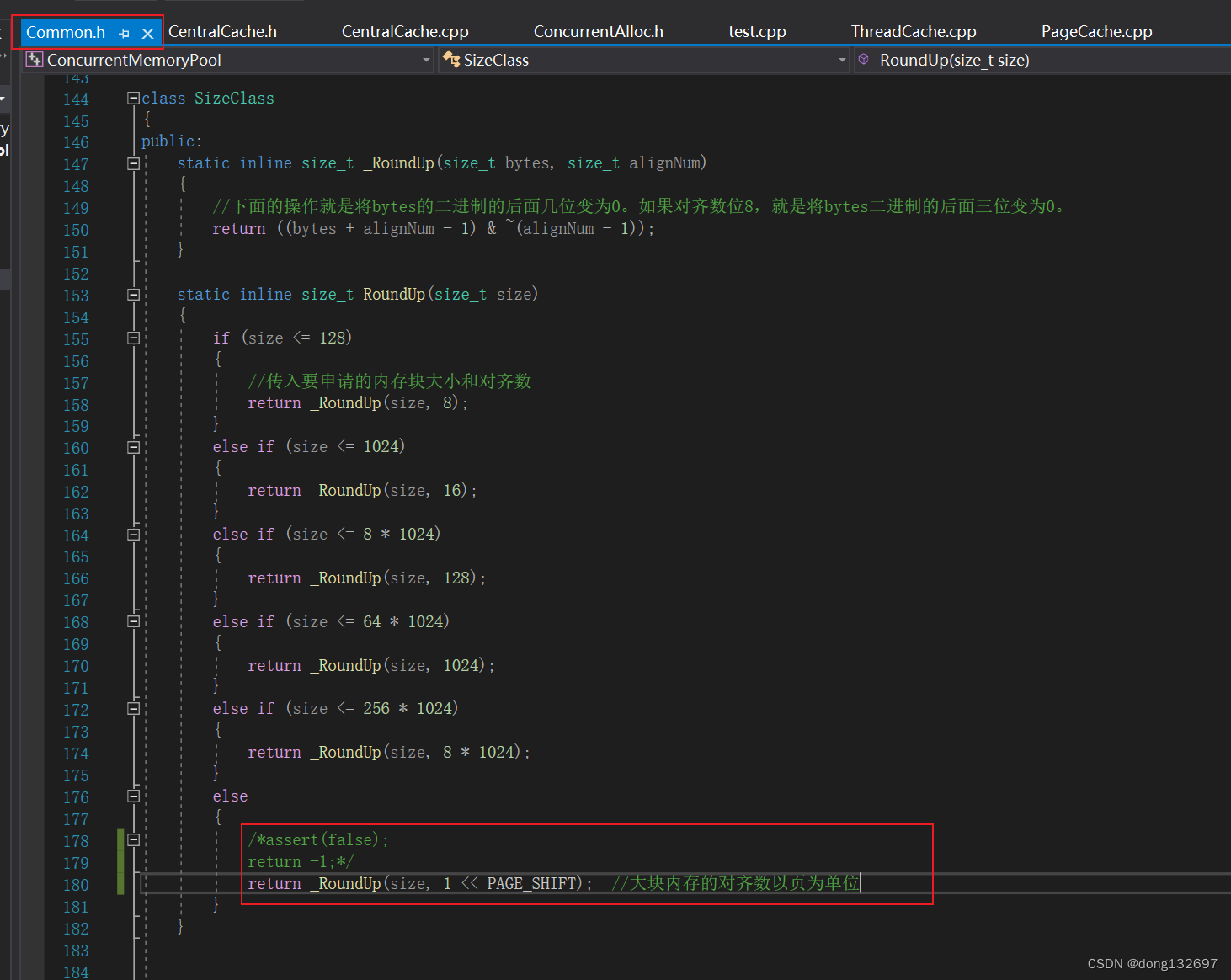Click the /*assert(false); comment line
The width and height of the screenshot is (1231, 980).
pyautogui.click(x=318, y=839)
